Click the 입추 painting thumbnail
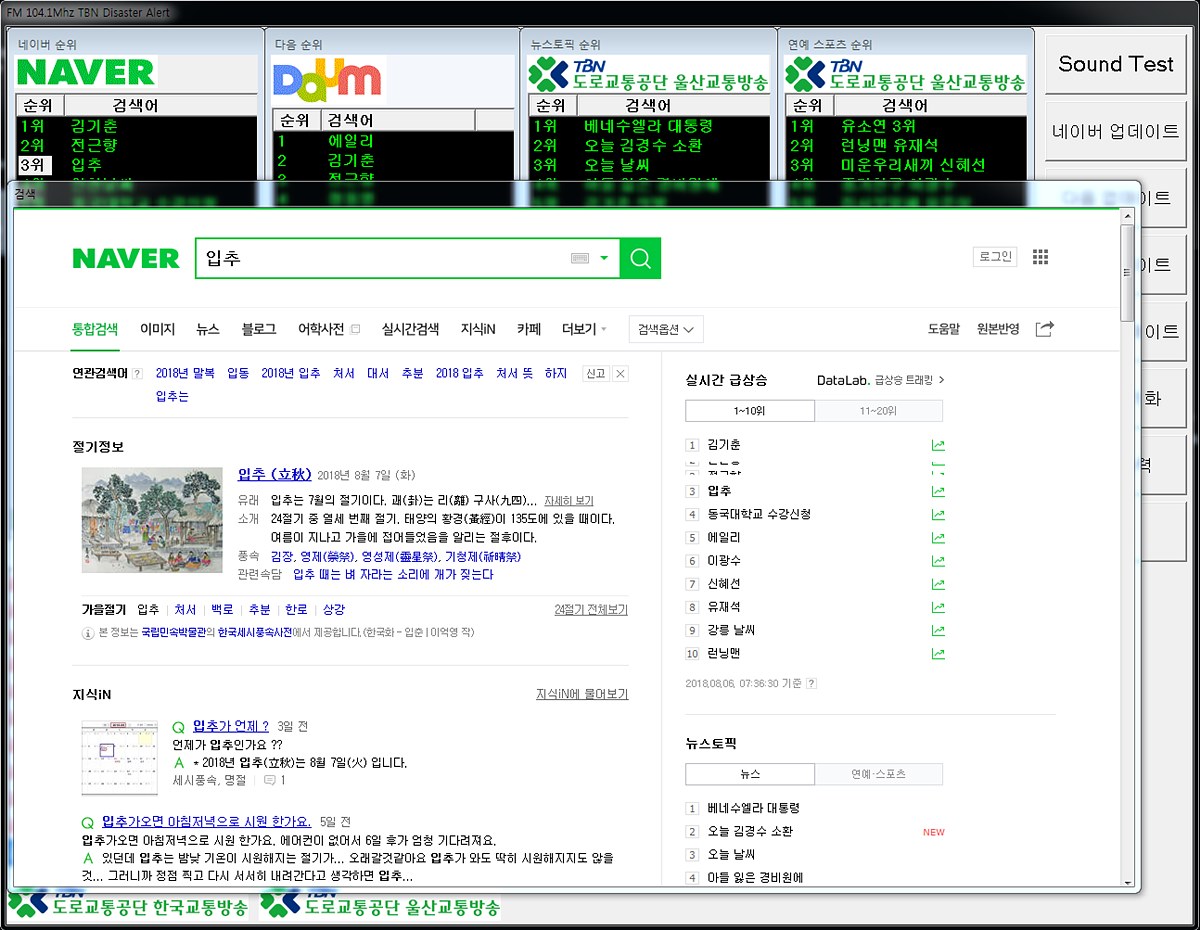 click(152, 520)
